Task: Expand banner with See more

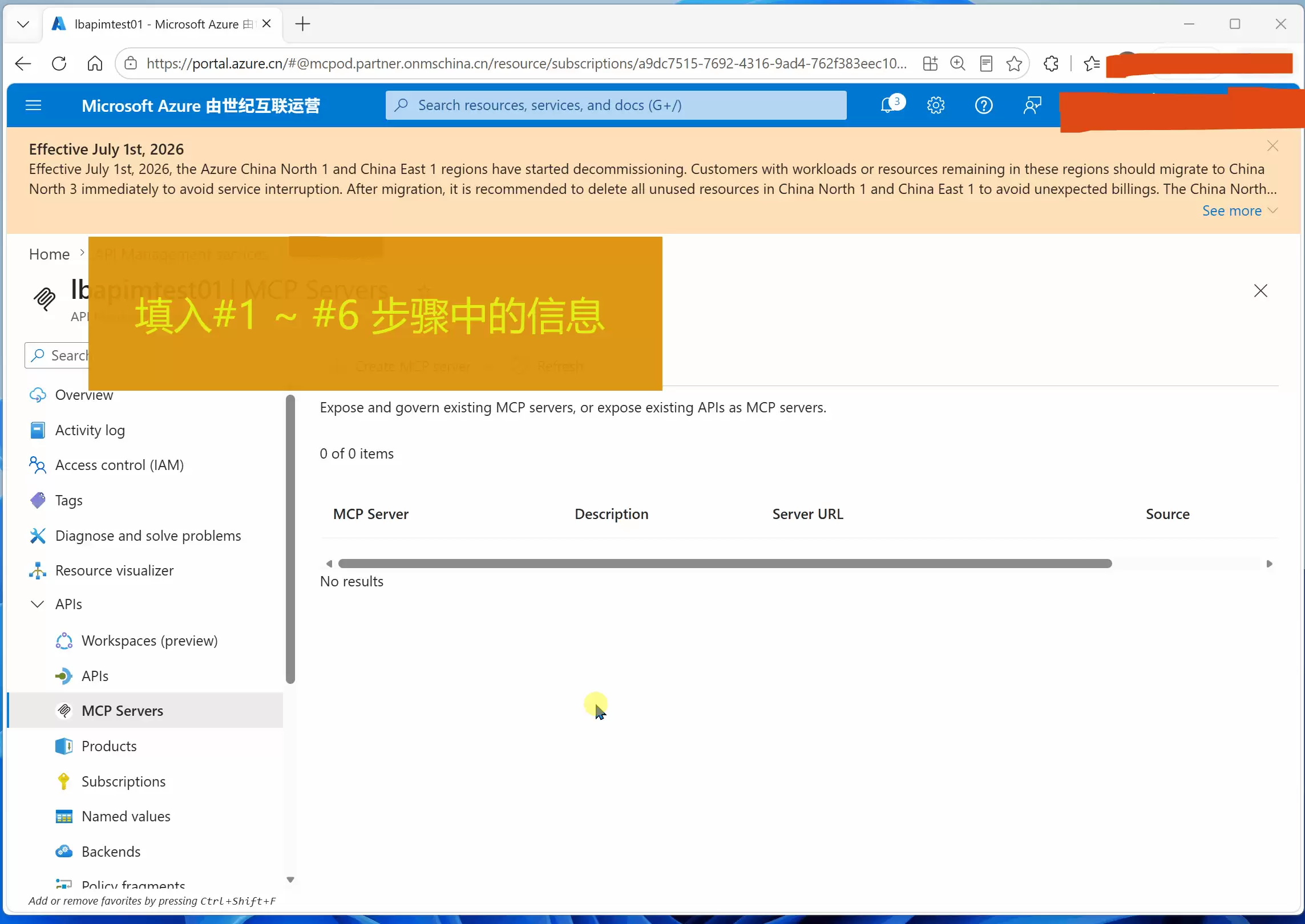Action: click(x=1239, y=211)
